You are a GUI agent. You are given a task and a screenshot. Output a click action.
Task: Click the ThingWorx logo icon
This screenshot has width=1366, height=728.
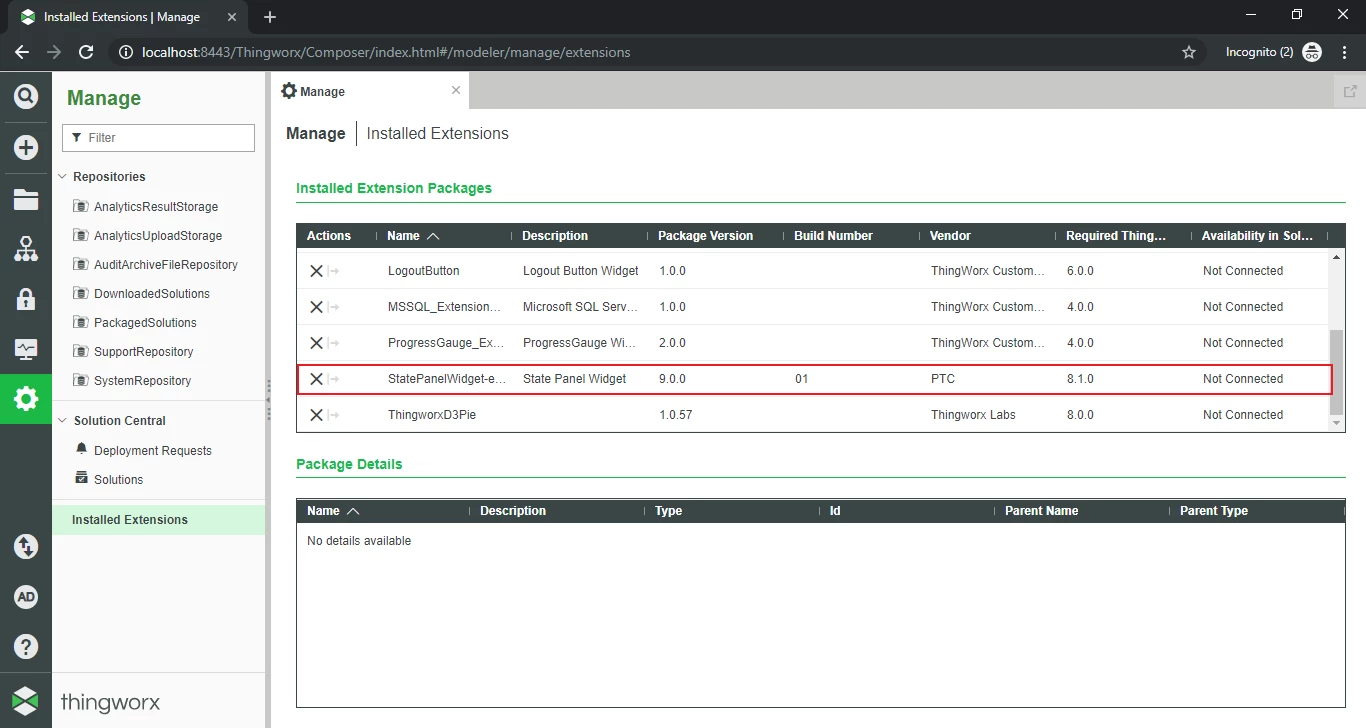pyautogui.click(x=26, y=700)
